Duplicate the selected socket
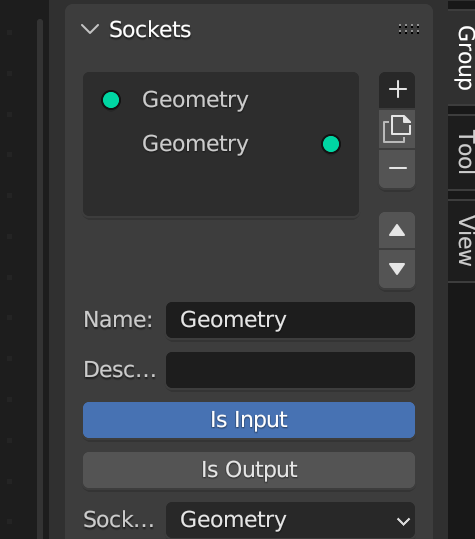The width and height of the screenshot is (475, 539). (x=397, y=129)
